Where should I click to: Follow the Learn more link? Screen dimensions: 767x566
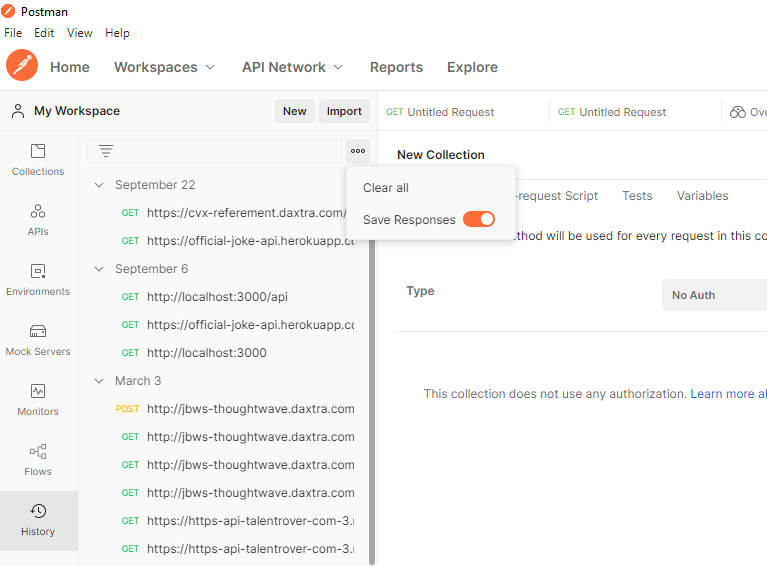pyautogui.click(x=728, y=394)
